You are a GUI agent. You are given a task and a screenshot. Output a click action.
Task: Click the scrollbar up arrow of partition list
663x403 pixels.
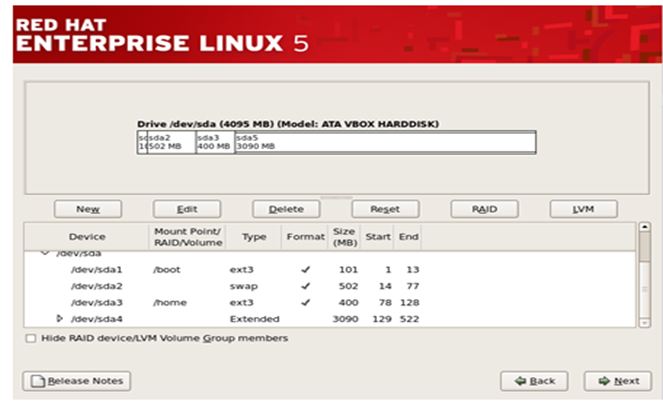point(644,227)
